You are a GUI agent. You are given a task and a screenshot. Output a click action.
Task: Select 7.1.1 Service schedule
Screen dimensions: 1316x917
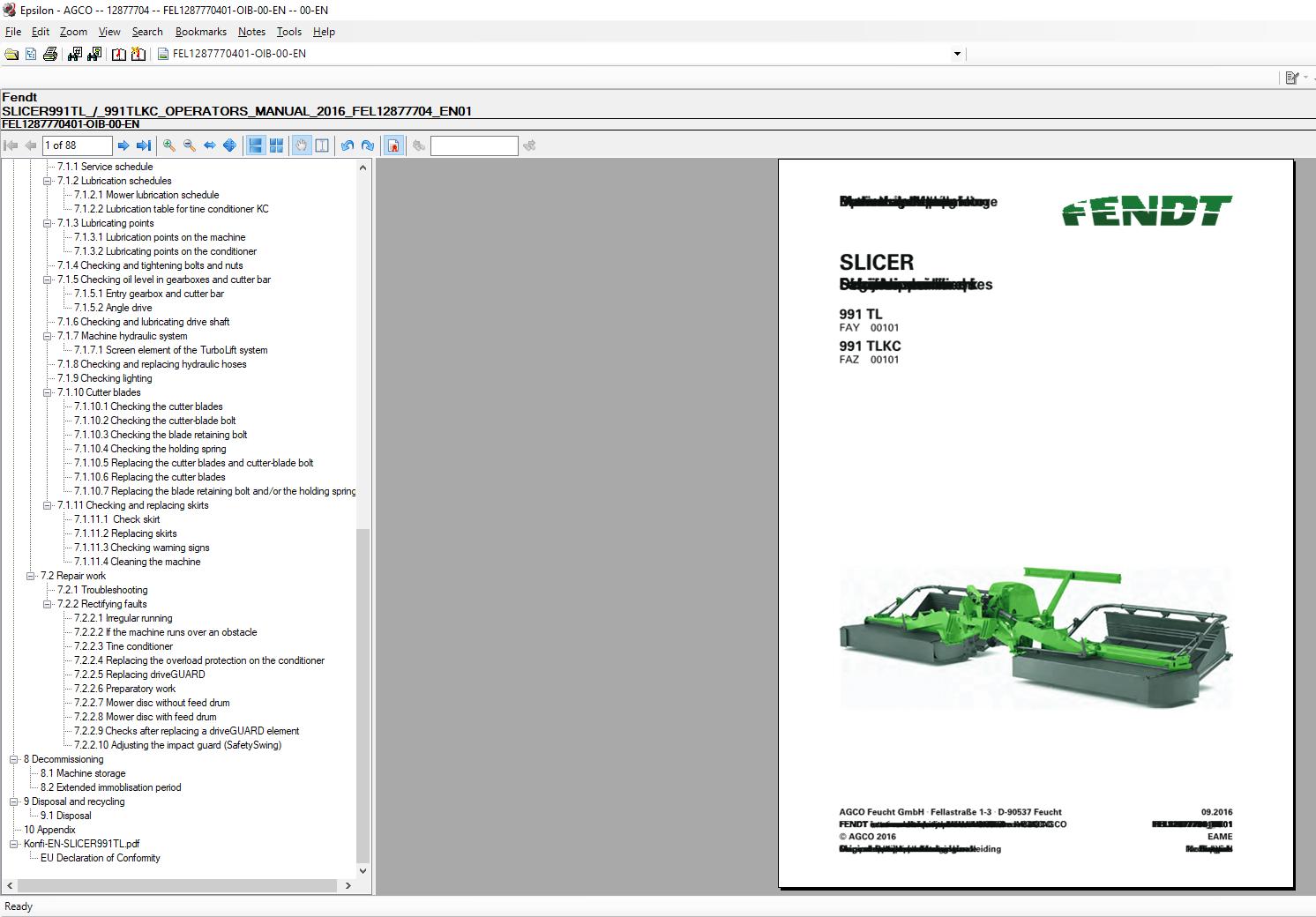105,167
